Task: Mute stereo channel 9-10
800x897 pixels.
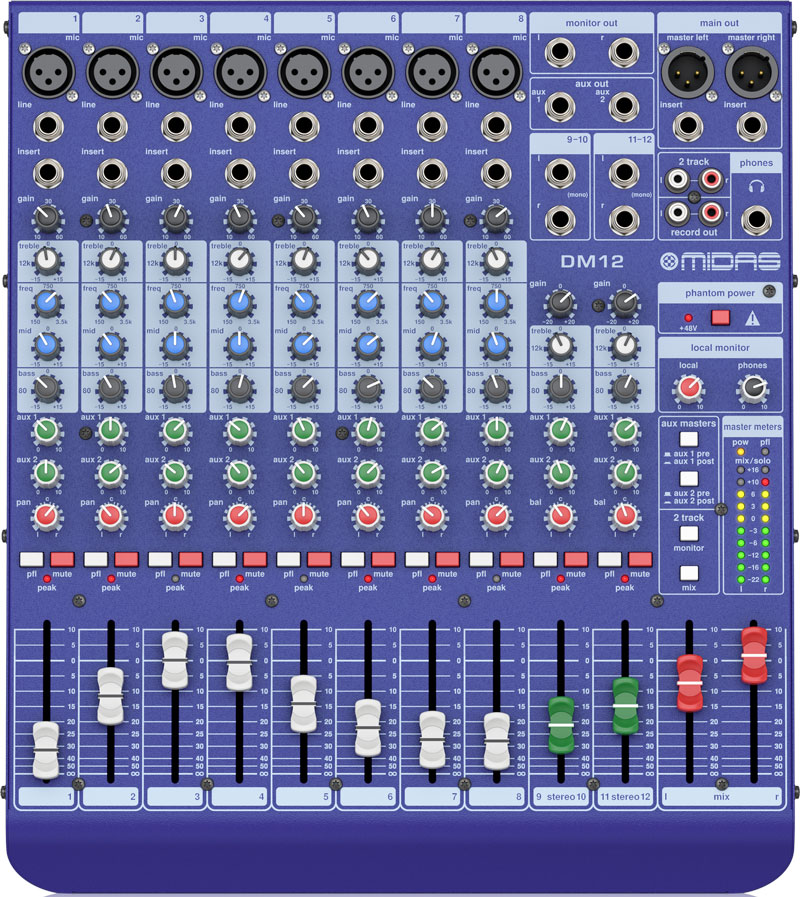Action: [576, 559]
